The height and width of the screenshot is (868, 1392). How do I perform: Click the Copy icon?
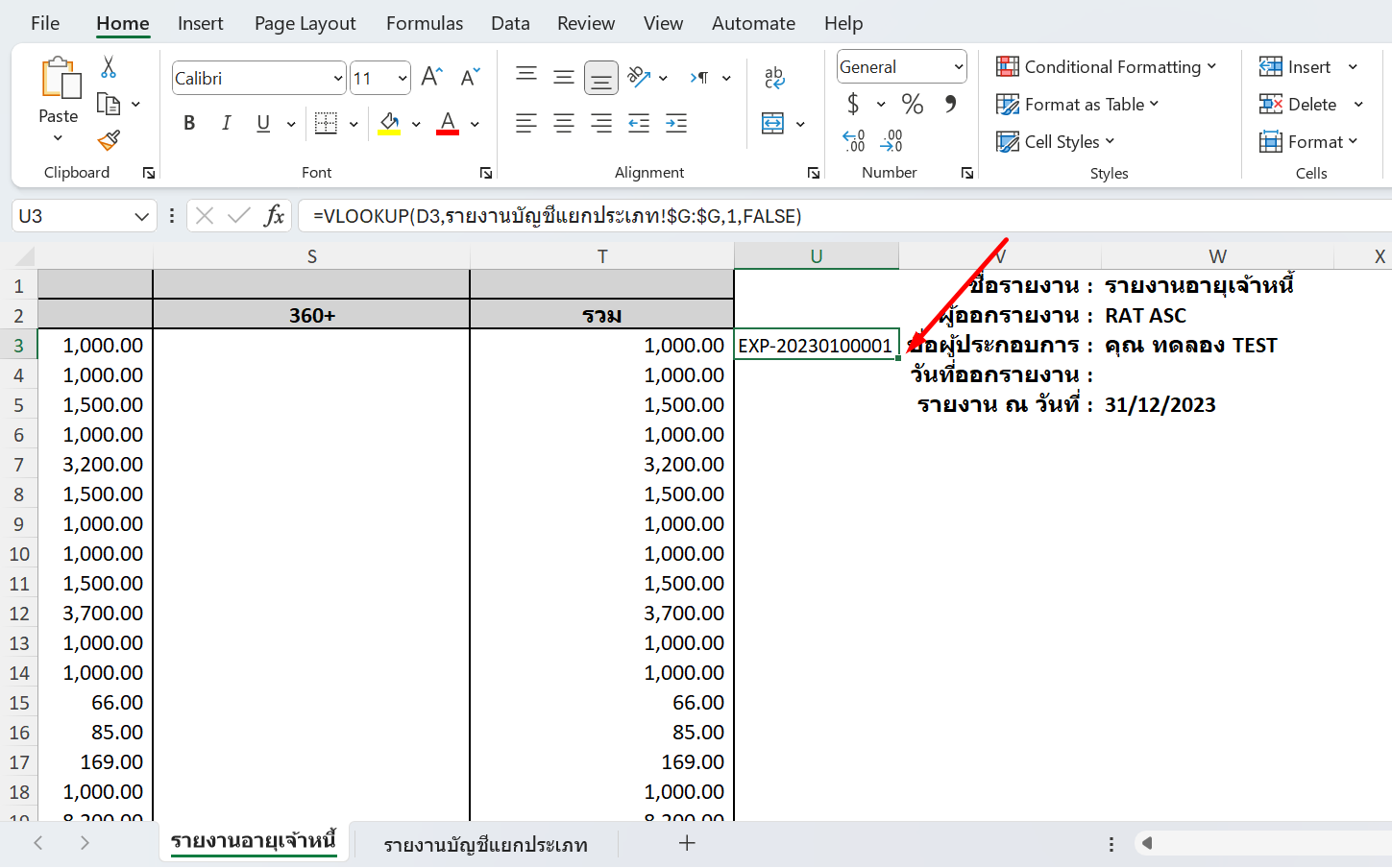pyautogui.click(x=109, y=104)
